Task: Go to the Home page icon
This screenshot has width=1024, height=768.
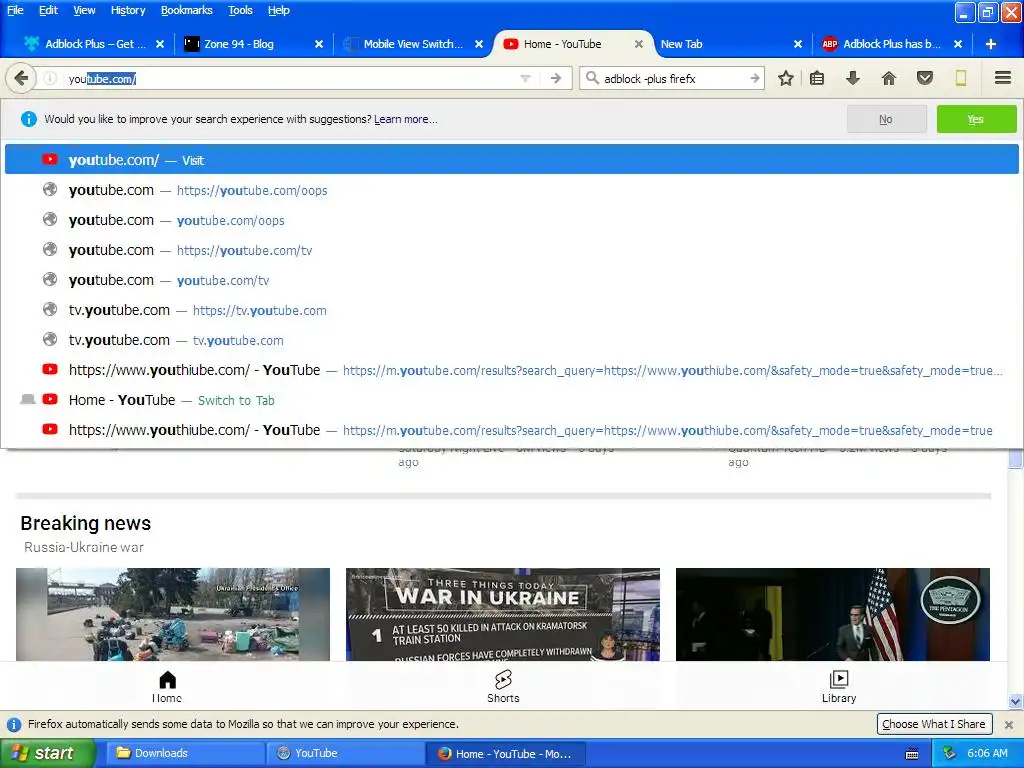Action: (x=888, y=78)
